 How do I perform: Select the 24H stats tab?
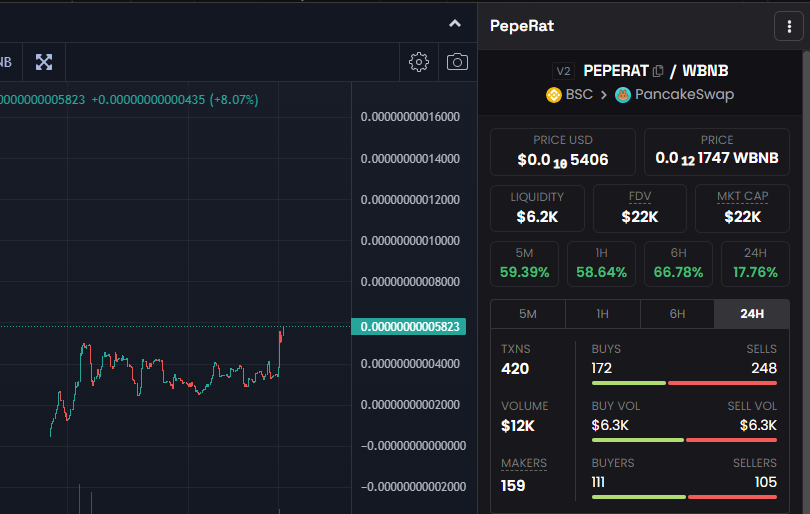752,314
